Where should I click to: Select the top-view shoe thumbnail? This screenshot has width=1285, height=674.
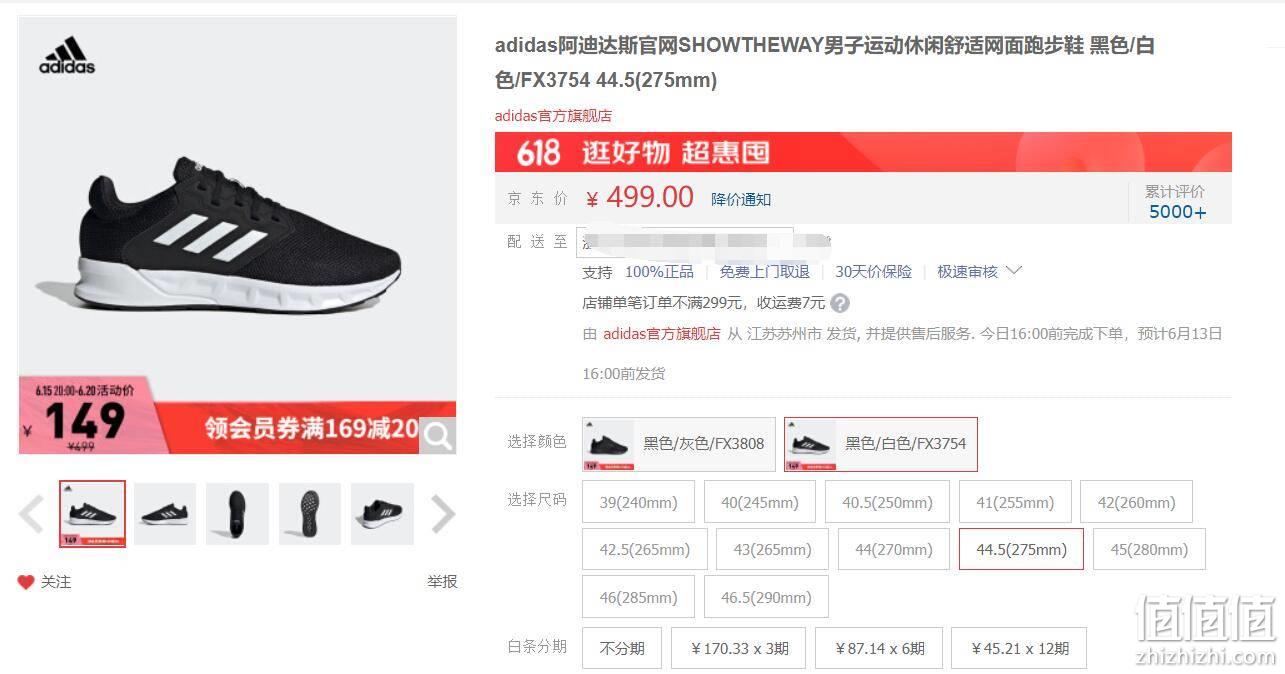237,514
